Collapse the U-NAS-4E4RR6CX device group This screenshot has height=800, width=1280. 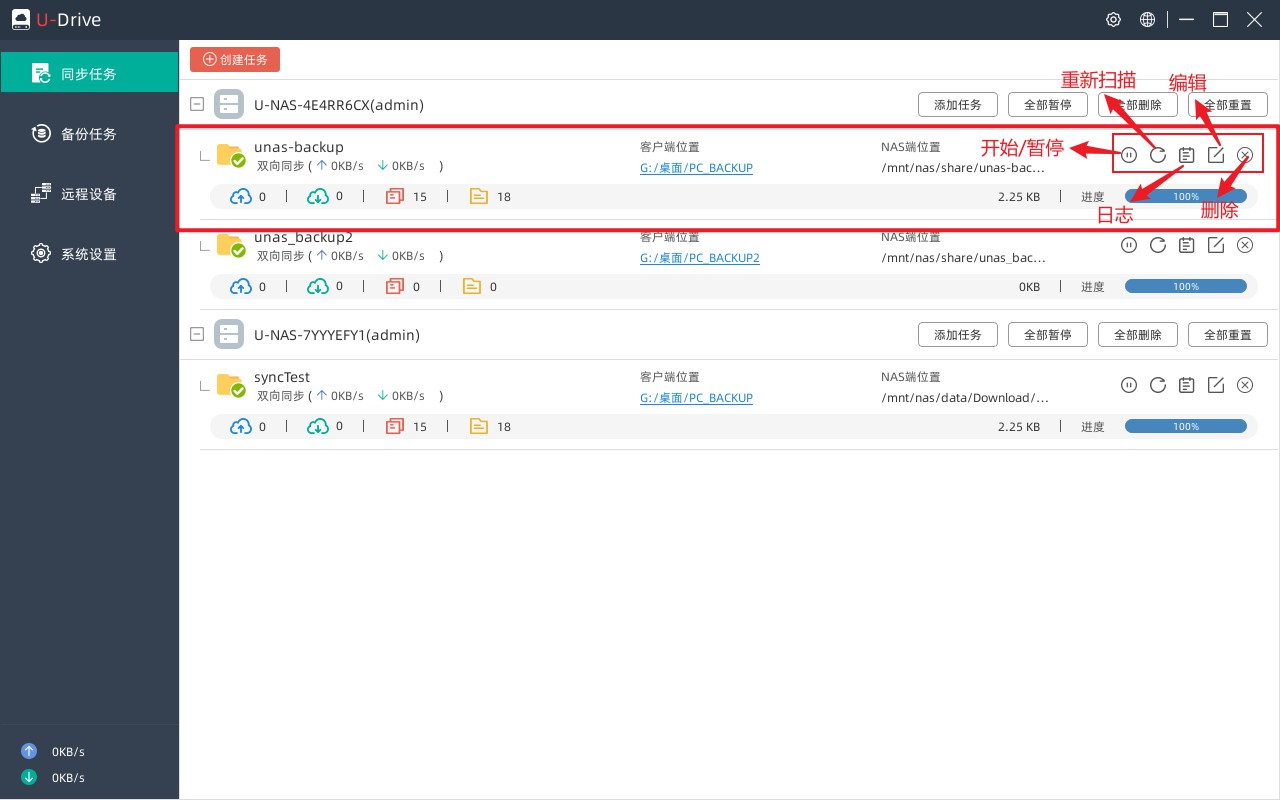pos(197,104)
